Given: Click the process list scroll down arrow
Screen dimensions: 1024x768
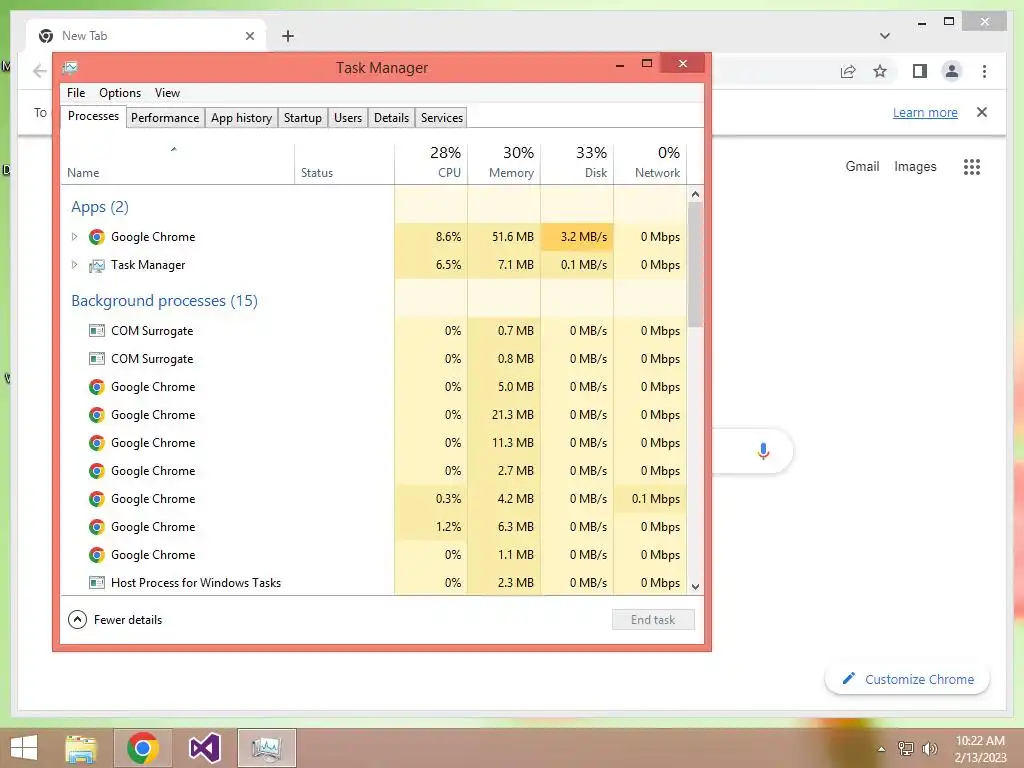Looking at the screenshot, I should (x=696, y=586).
